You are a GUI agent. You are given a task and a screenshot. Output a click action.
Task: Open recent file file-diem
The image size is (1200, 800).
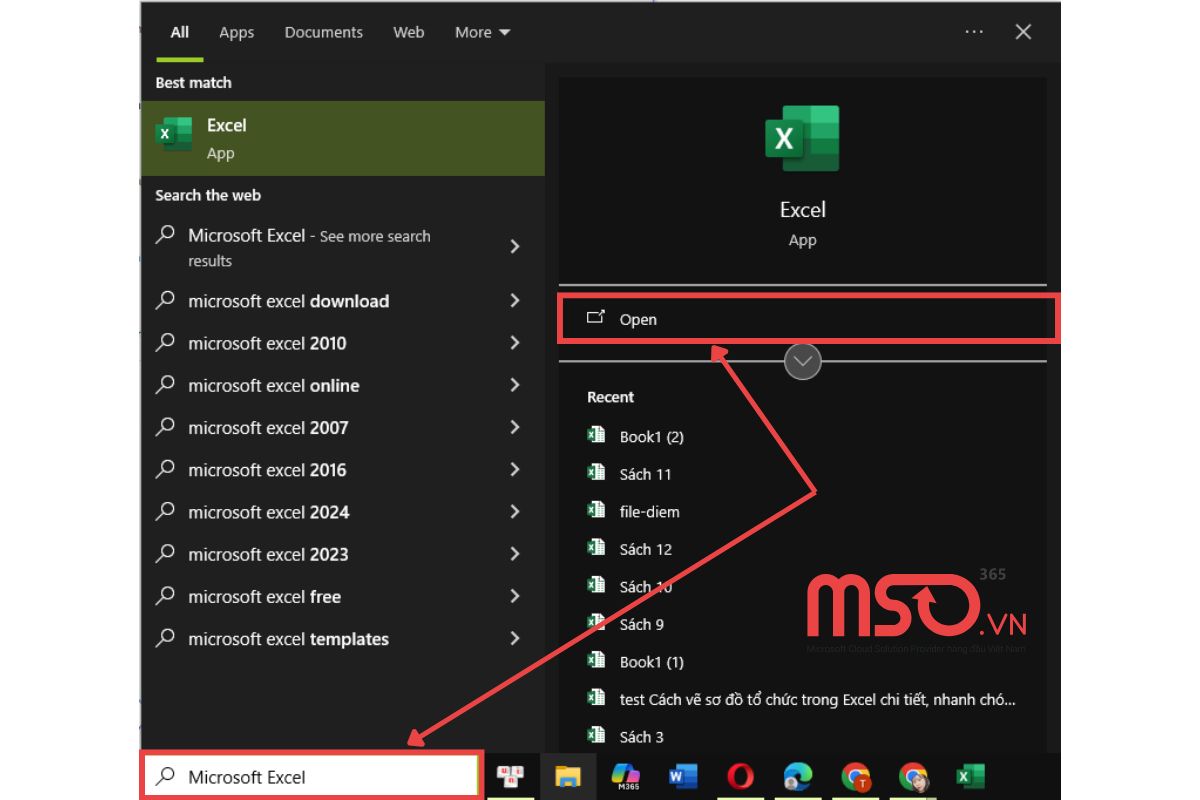pos(649,511)
